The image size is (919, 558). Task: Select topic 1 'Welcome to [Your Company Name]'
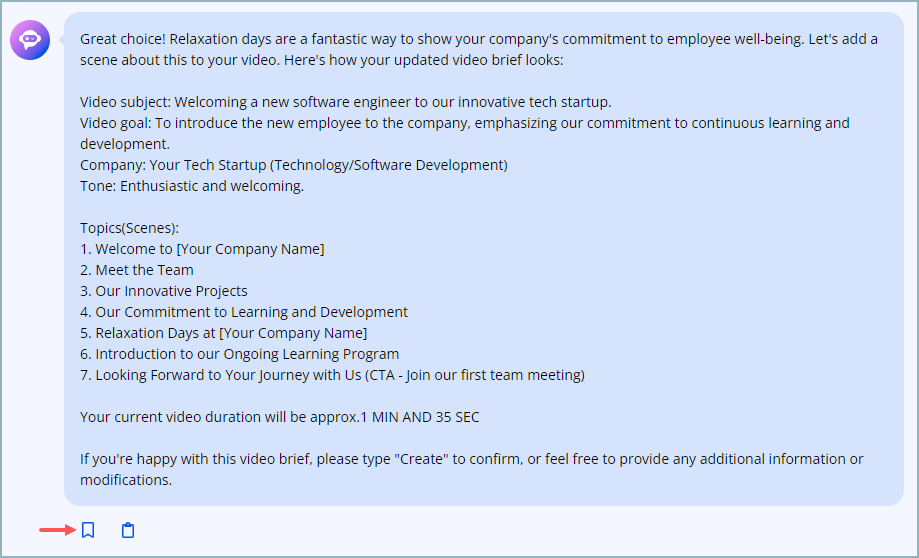click(x=202, y=249)
